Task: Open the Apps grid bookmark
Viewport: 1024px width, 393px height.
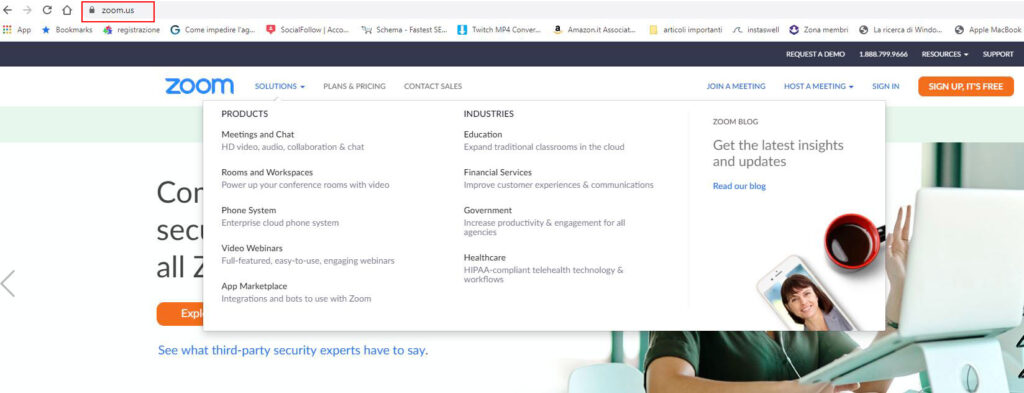Action: (17, 30)
